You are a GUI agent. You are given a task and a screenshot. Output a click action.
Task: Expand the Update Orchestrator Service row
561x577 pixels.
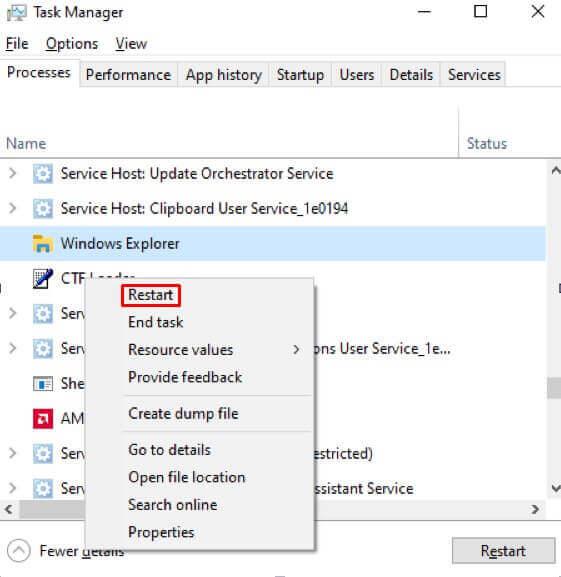point(13,173)
